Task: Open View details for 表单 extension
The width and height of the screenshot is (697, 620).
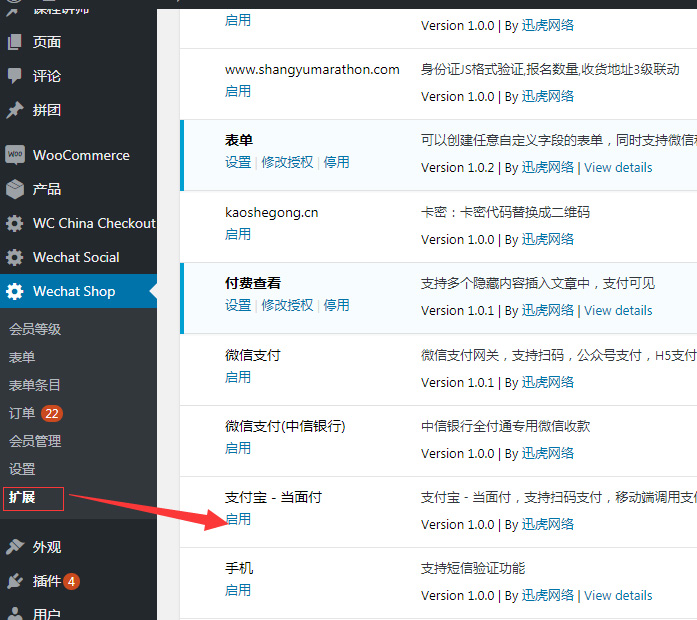Action: click(618, 168)
